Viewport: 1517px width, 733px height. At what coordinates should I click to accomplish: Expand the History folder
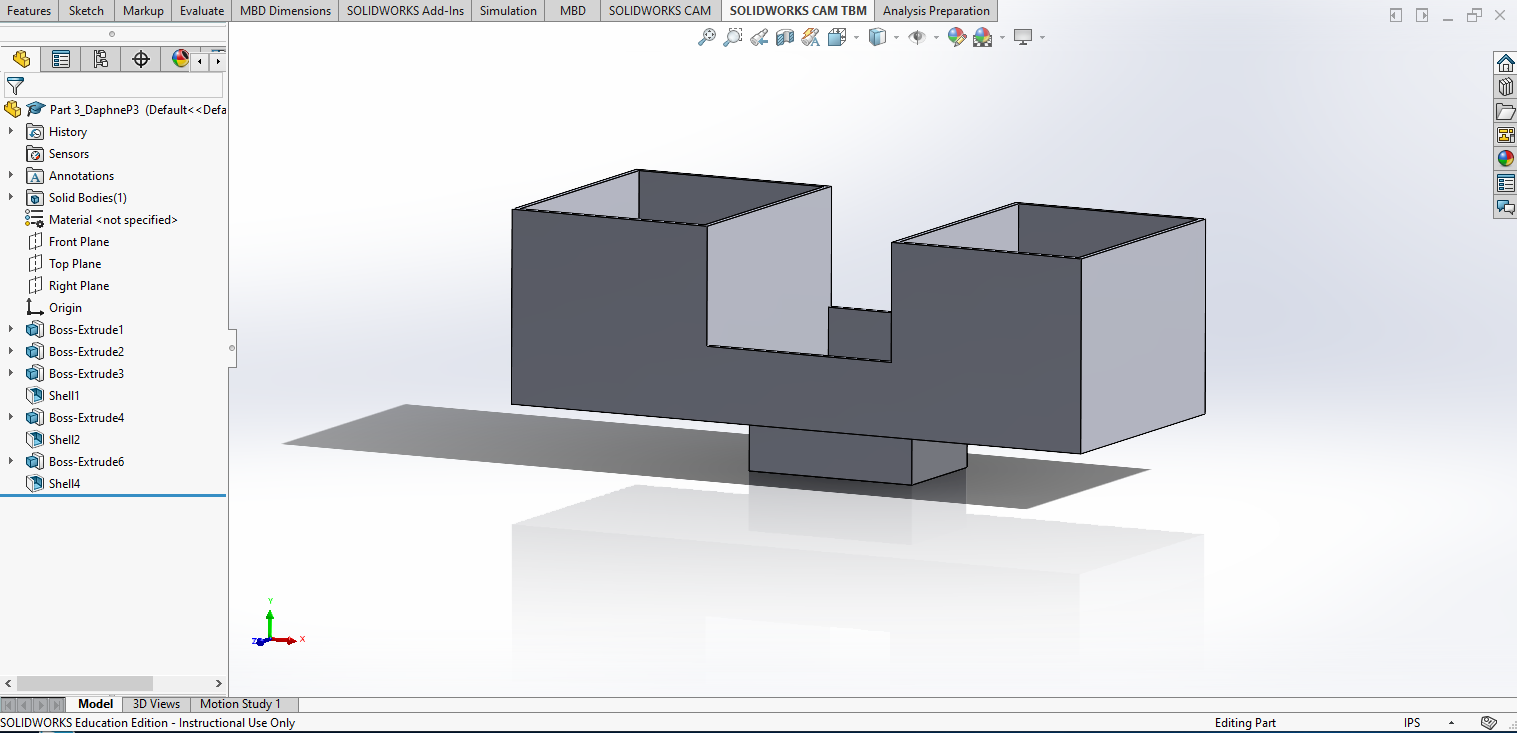[11, 131]
